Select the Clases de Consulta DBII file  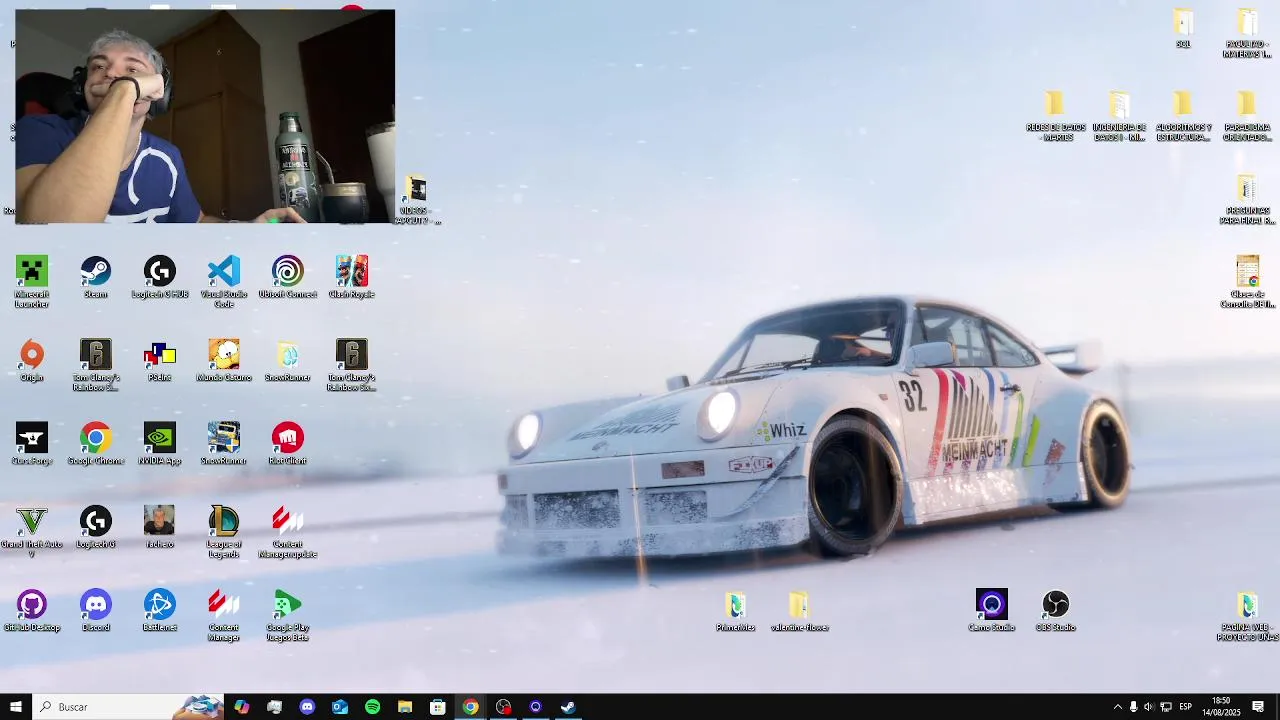pyautogui.click(x=1247, y=282)
